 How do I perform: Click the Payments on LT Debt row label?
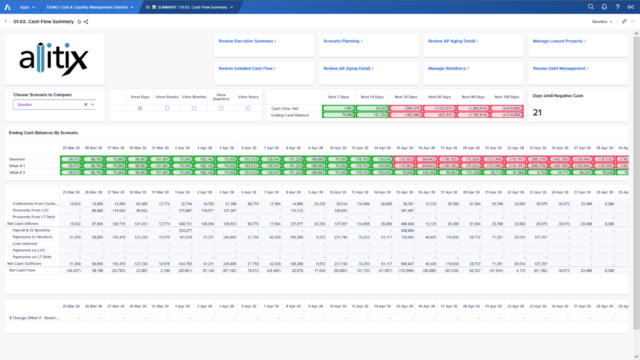click(x=32, y=257)
